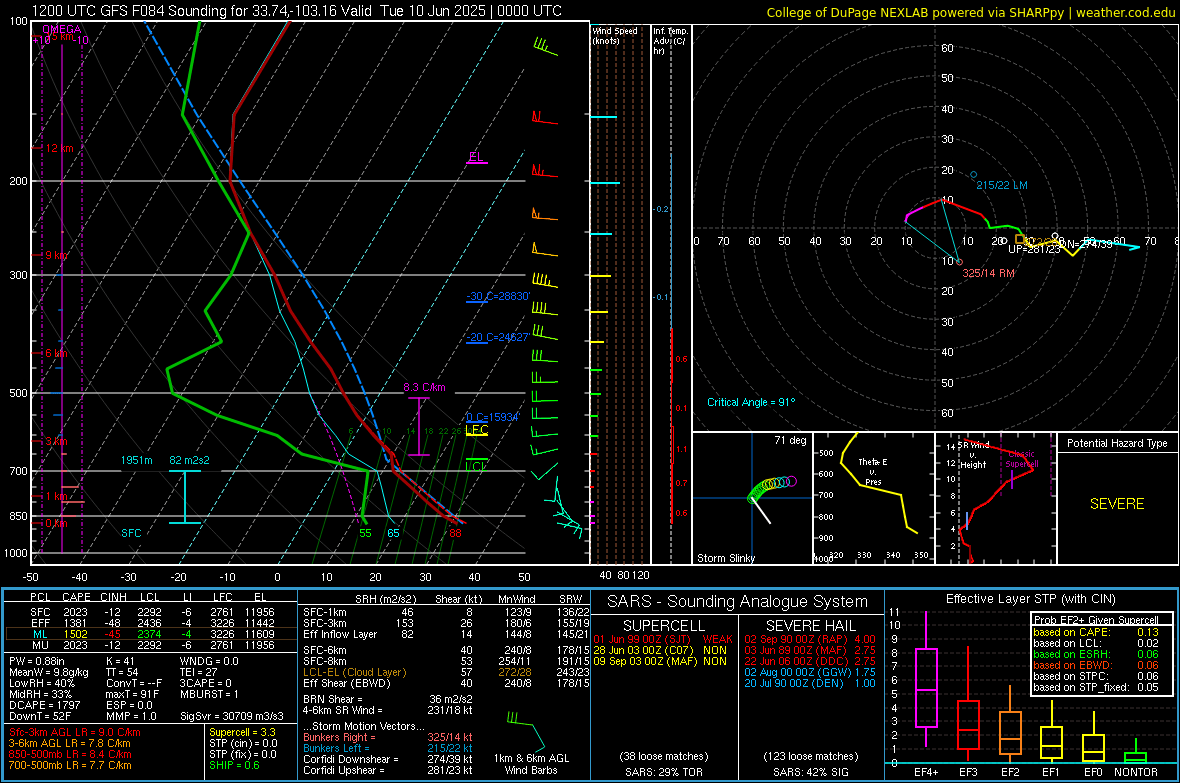Click the green "SHIP = 0.6" value
Screen dimensions: 1180x783
point(233,766)
